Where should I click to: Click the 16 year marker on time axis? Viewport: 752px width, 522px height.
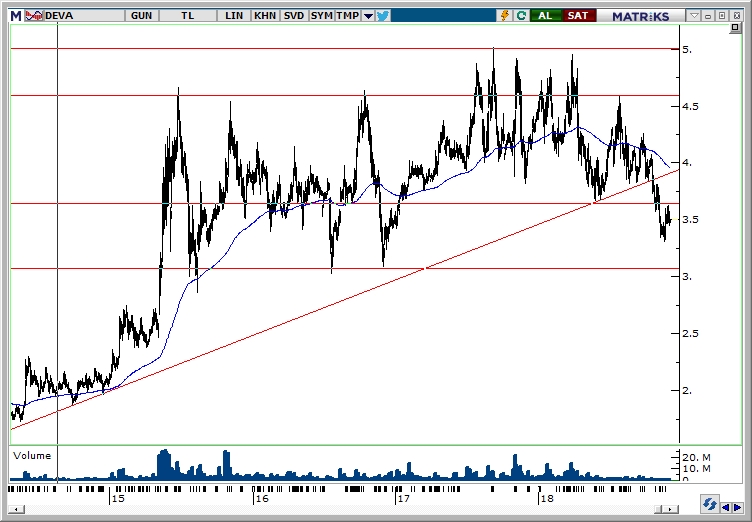coord(261,498)
